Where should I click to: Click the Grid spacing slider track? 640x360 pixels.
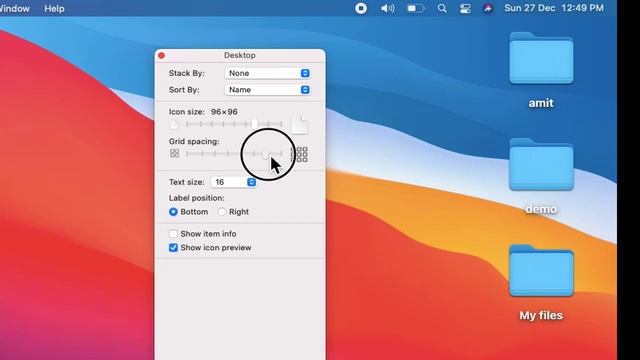point(234,154)
